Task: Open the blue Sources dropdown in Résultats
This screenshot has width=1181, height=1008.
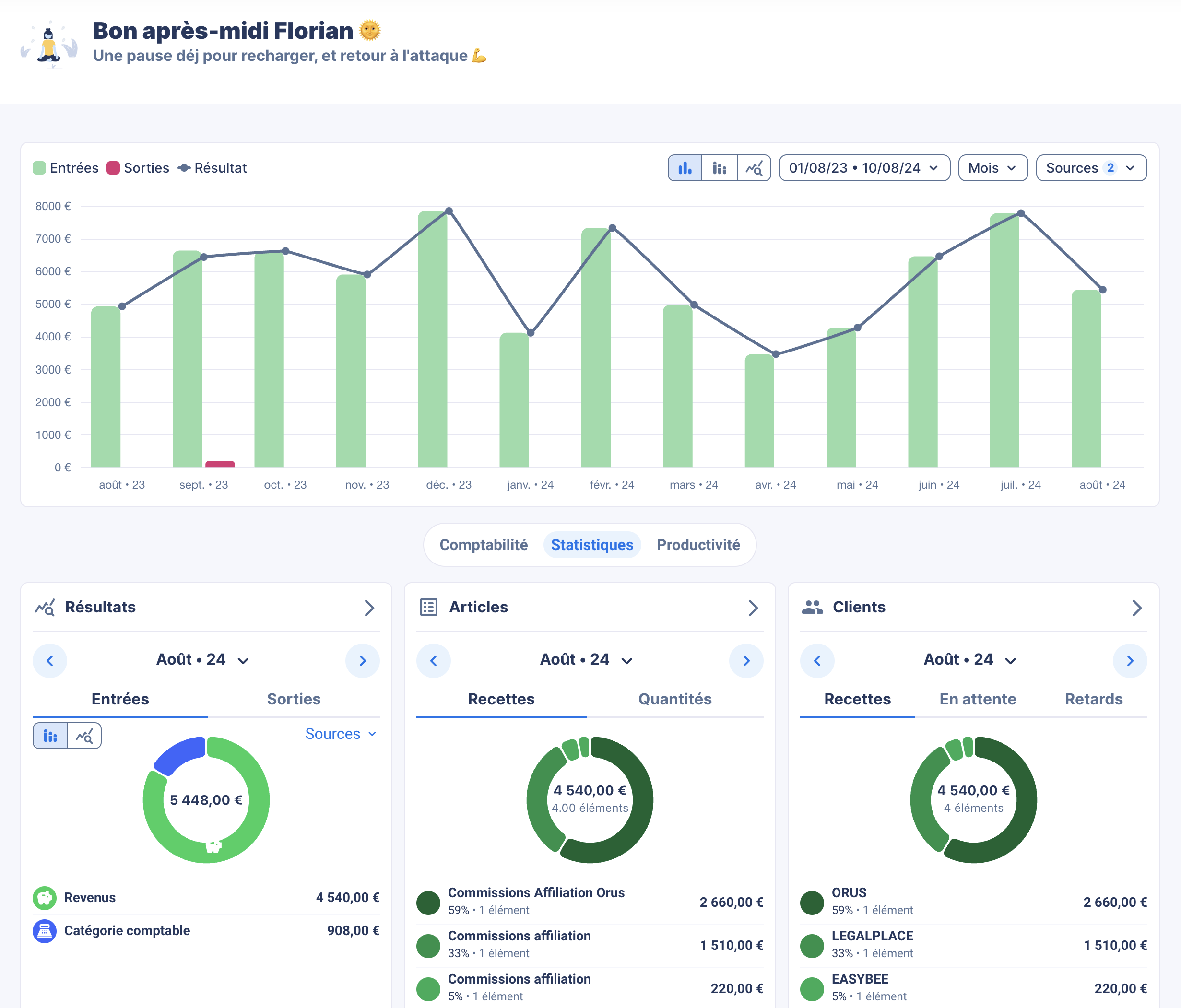Action: [x=341, y=734]
